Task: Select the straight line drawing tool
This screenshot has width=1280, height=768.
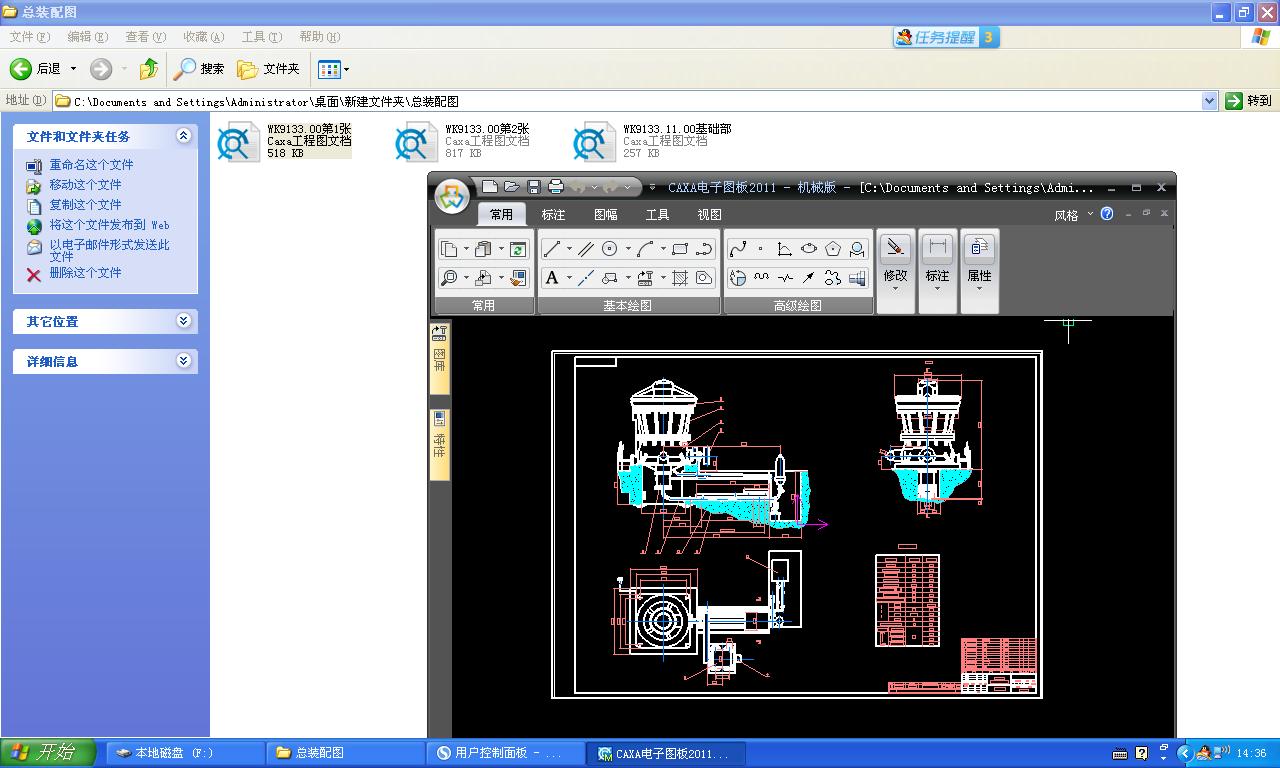Action: tap(551, 249)
